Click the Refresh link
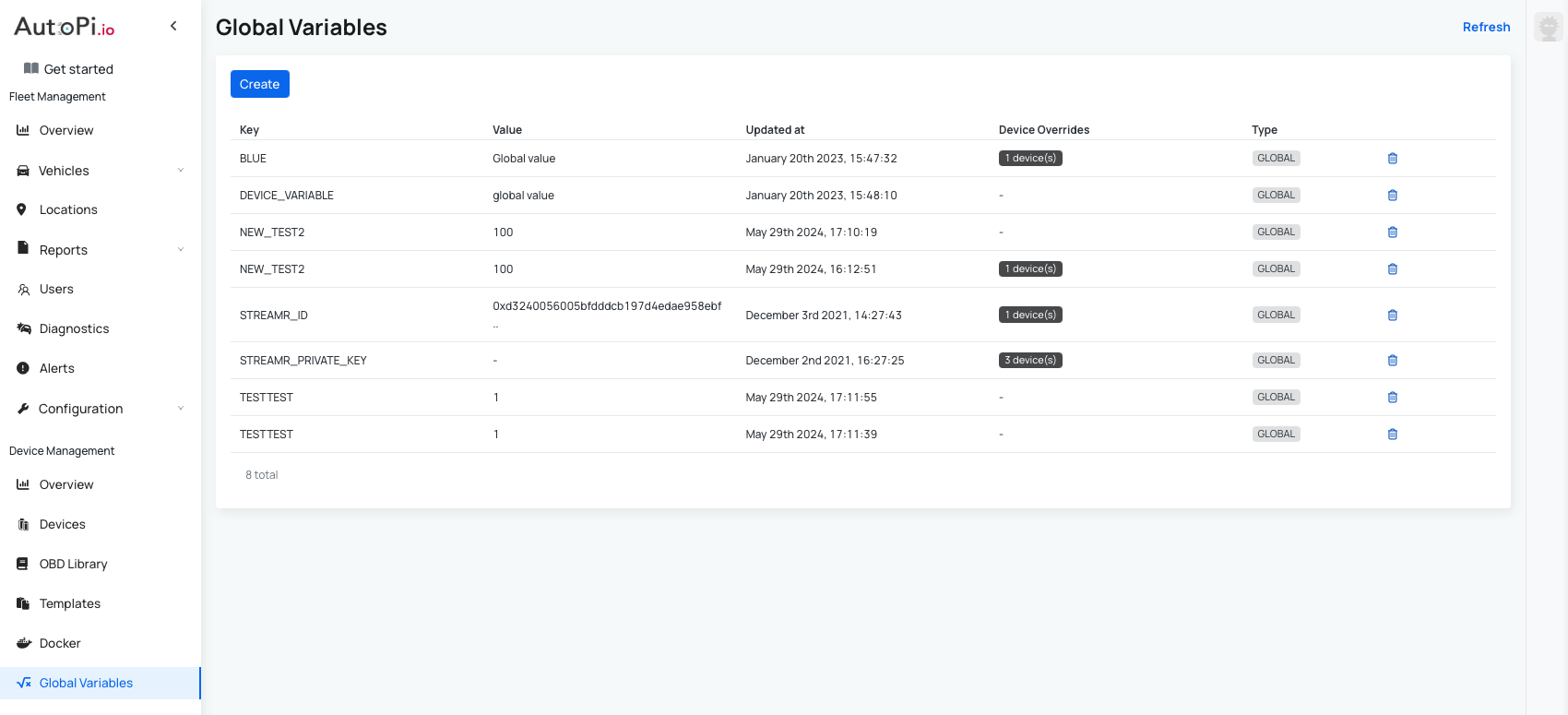1568x715 pixels. point(1486,27)
